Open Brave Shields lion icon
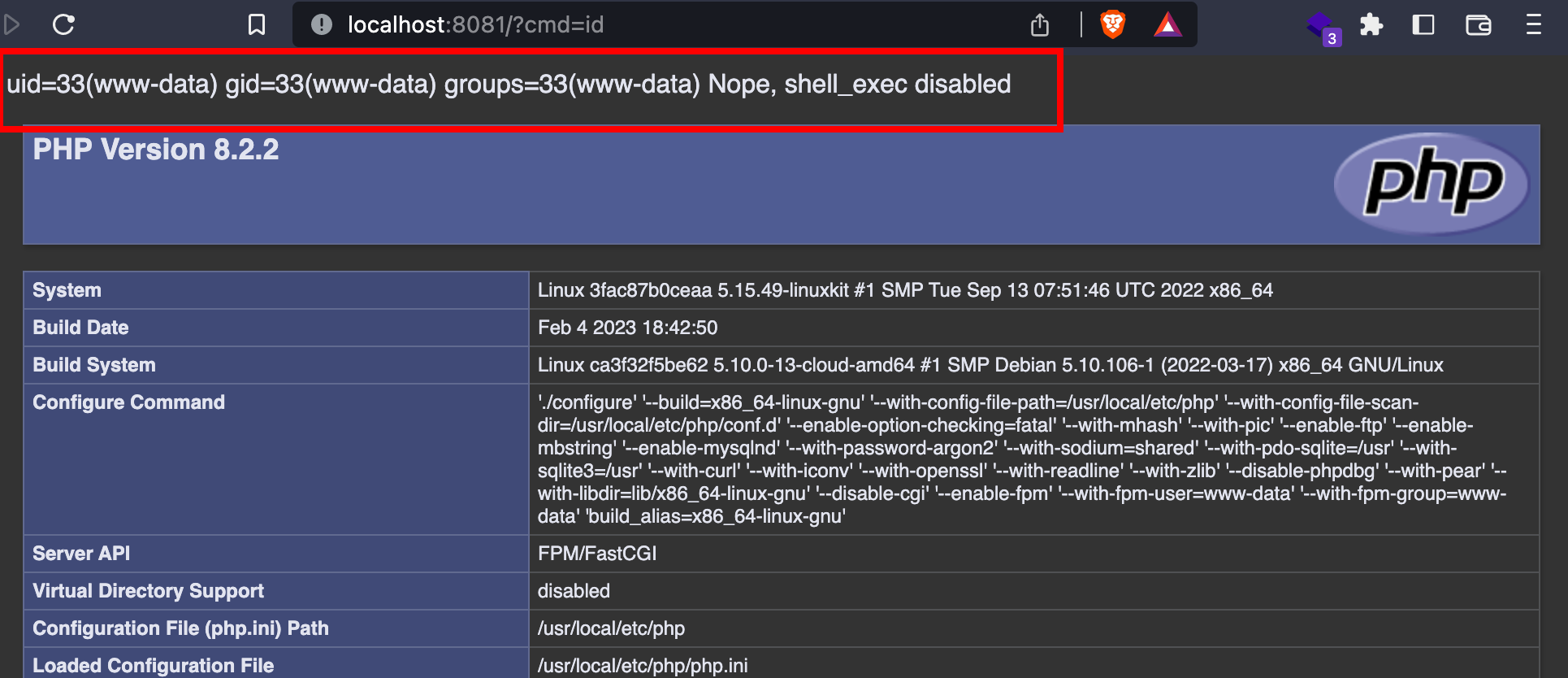 1113,24
